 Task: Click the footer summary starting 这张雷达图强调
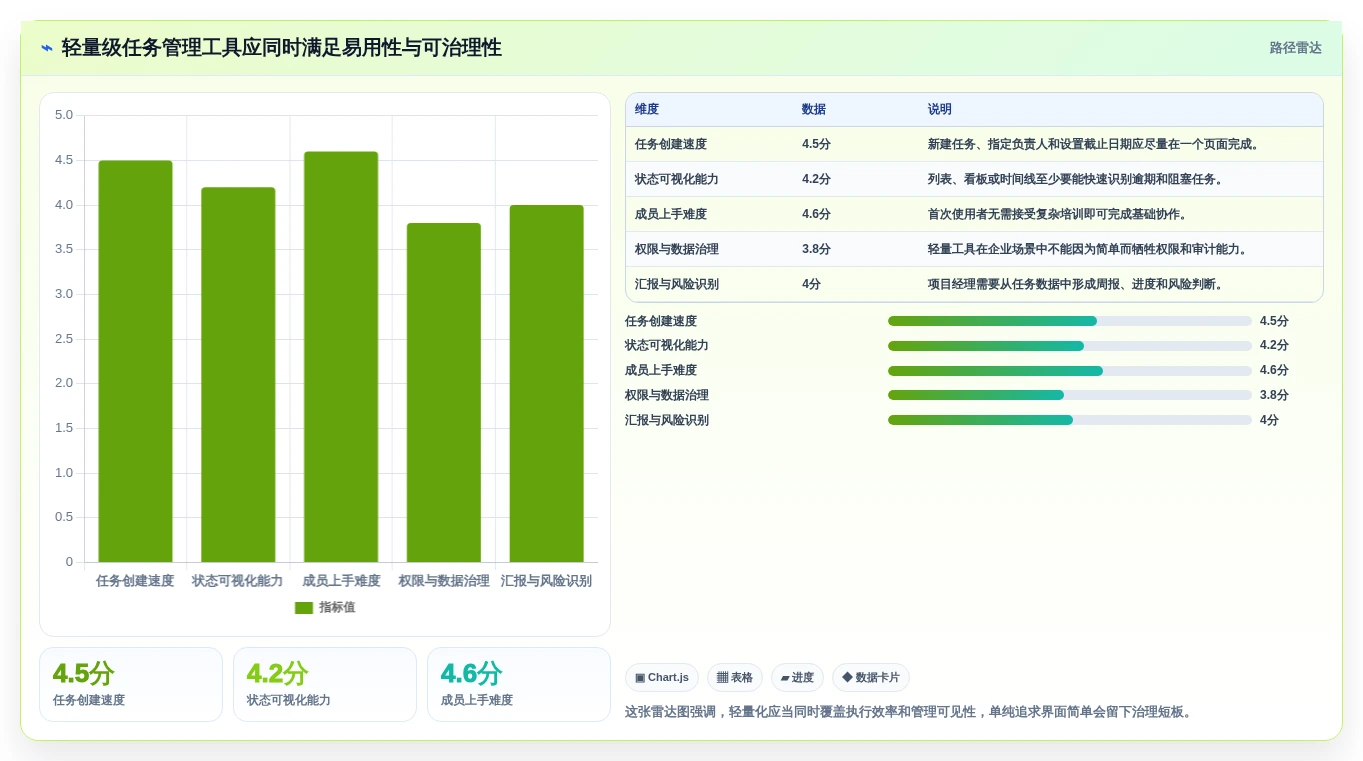910,712
